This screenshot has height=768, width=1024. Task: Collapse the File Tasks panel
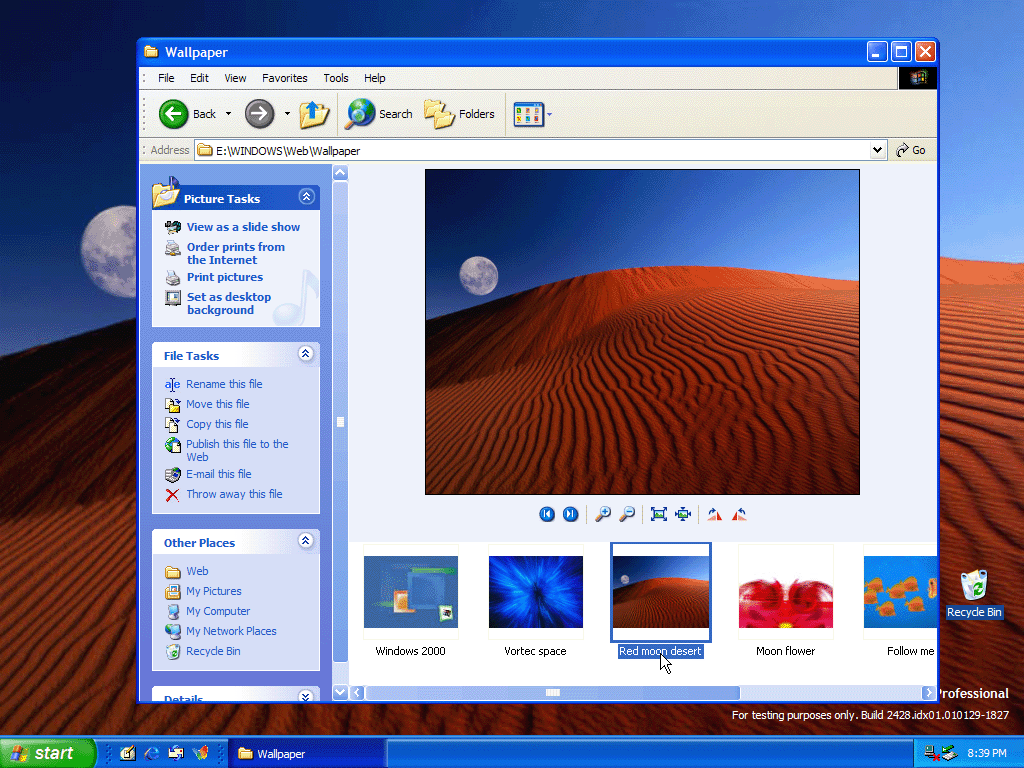[x=306, y=354]
